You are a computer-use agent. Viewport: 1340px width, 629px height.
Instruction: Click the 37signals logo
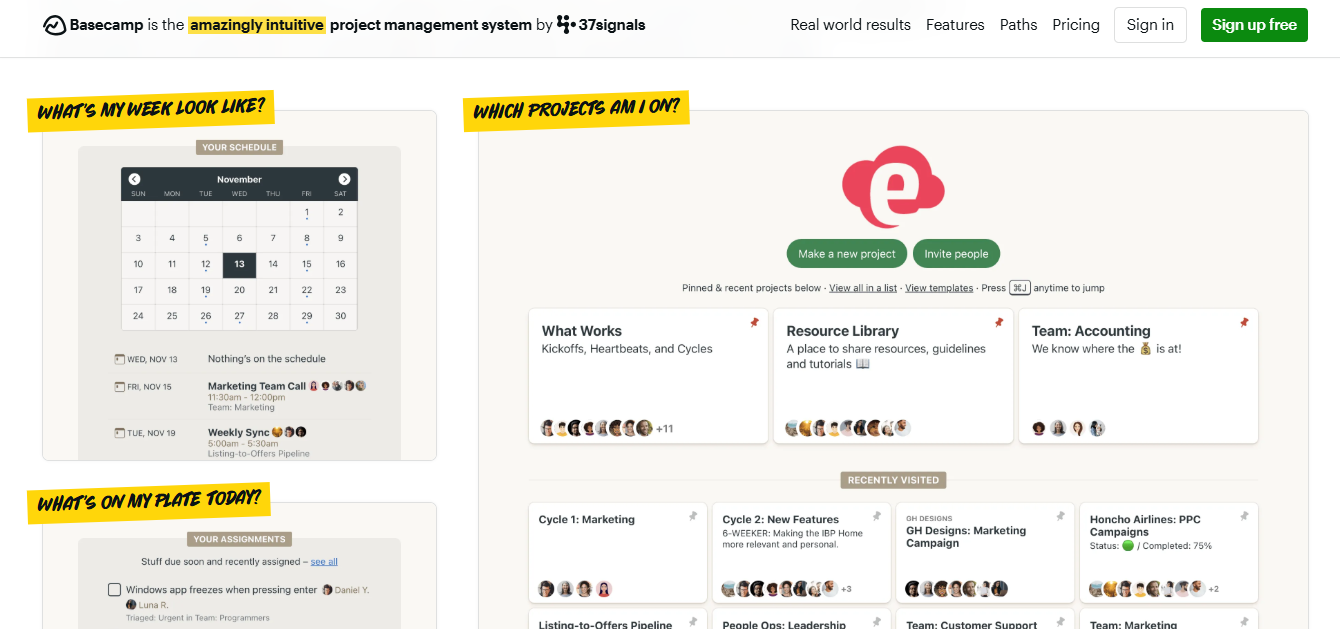[601, 25]
